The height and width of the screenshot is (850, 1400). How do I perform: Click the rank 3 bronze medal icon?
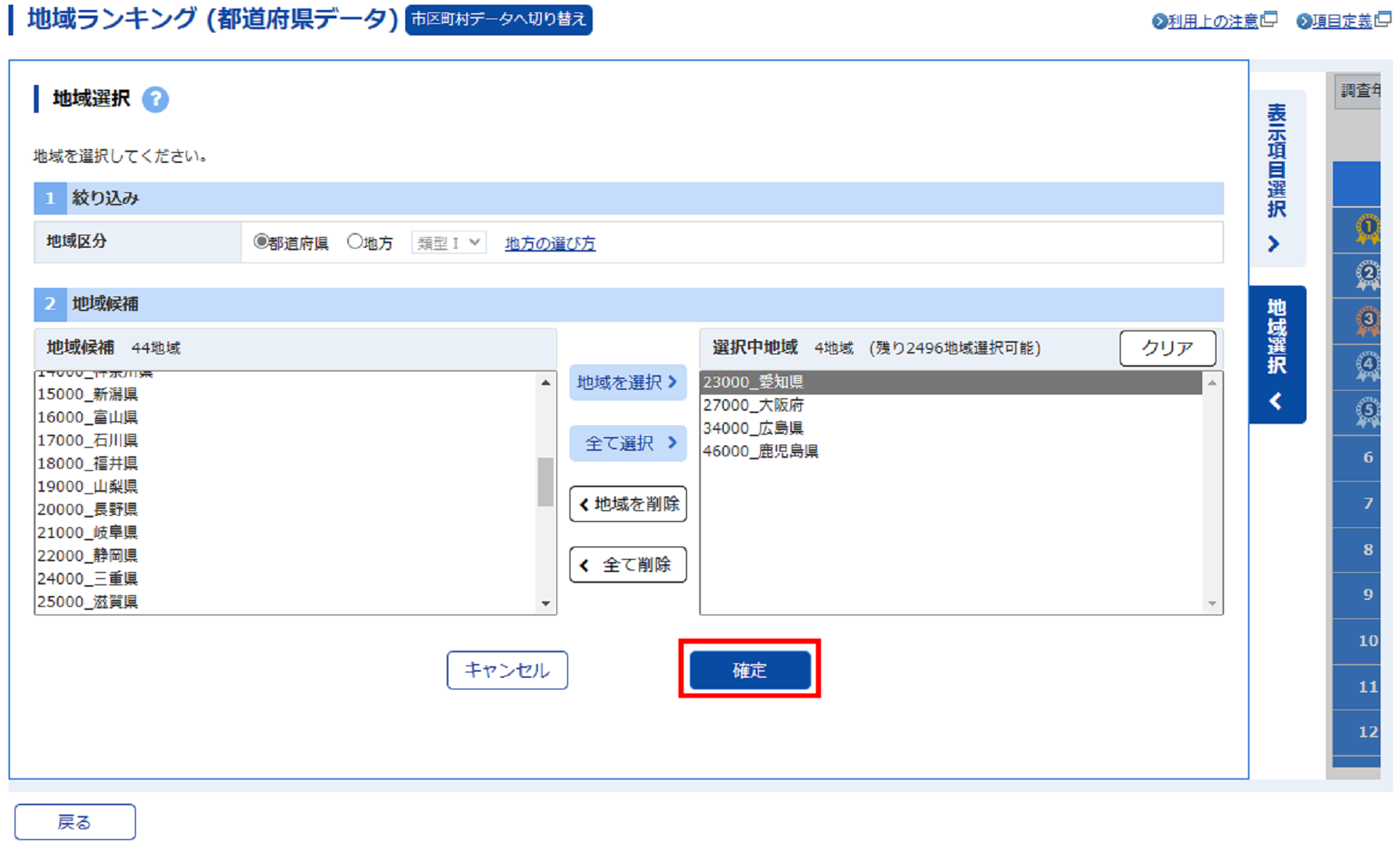pos(1368,320)
